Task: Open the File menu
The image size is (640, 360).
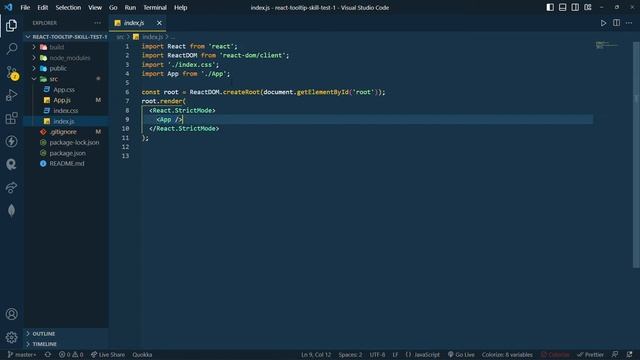Action: pos(25,7)
